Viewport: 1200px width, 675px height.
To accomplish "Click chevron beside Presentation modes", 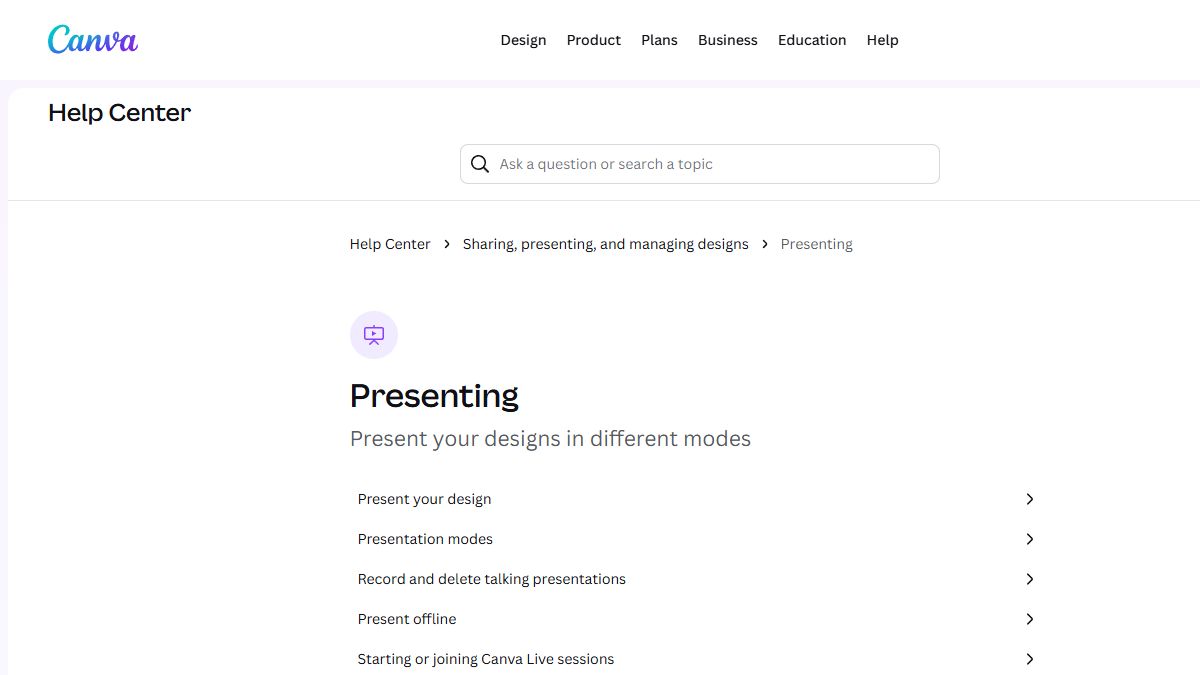I will tap(1030, 539).
